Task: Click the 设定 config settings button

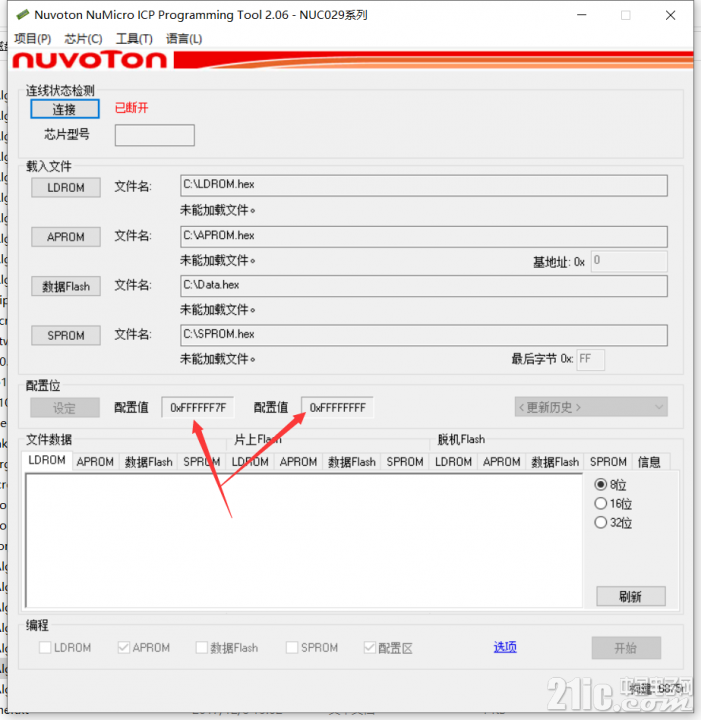Action: (65, 408)
